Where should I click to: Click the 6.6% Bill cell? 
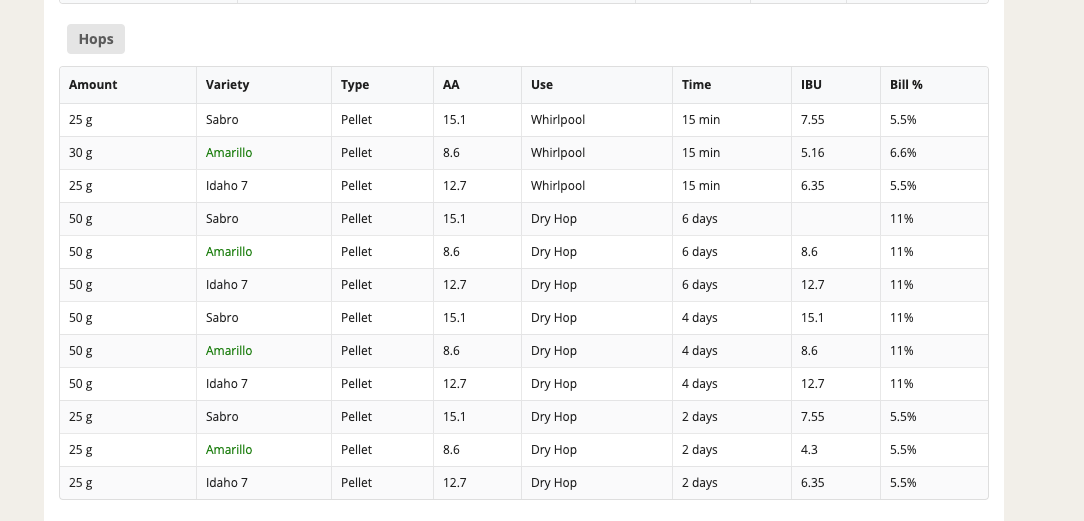[934, 153]
